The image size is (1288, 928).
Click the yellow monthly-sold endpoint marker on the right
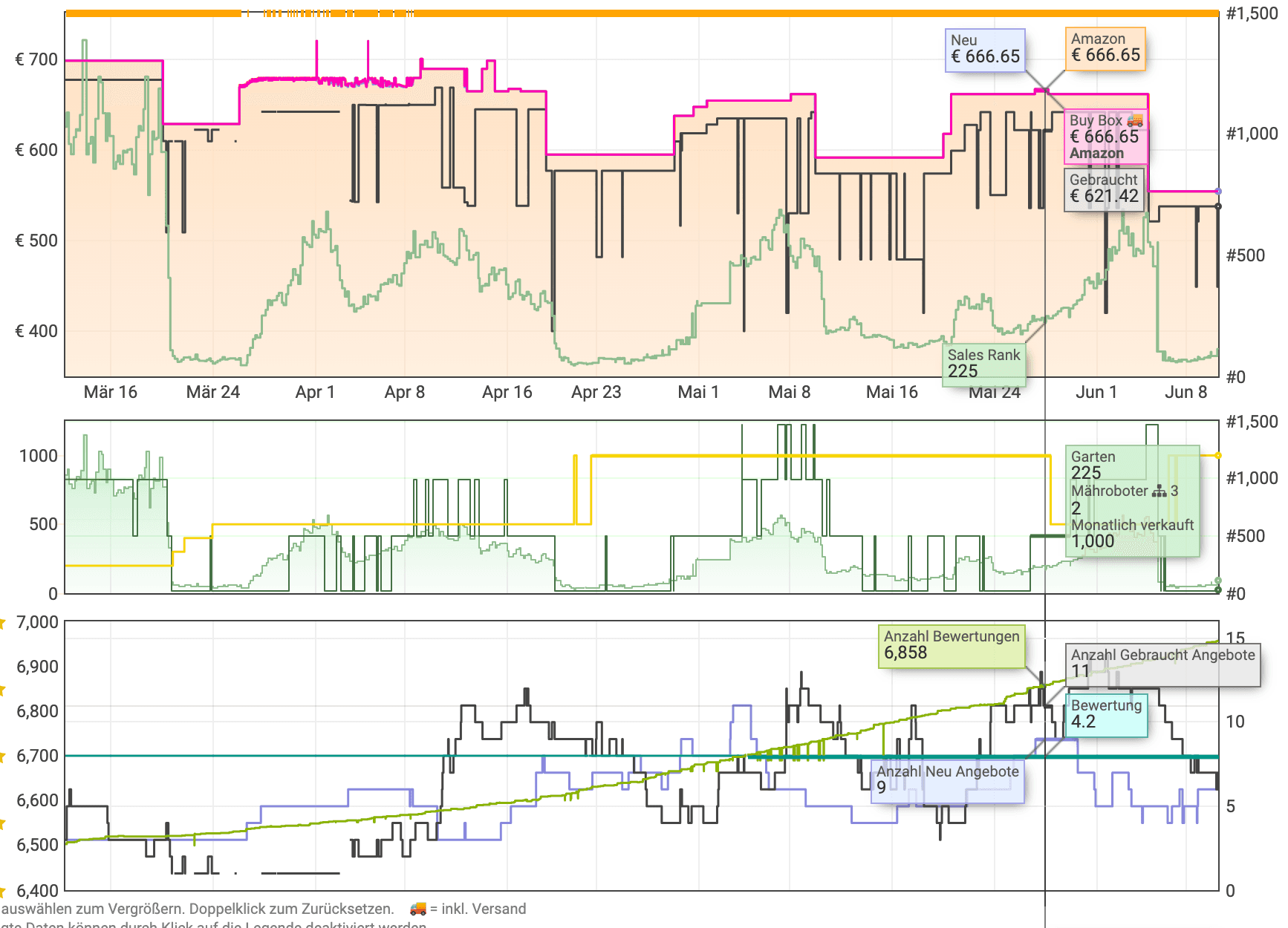point(1218,455)
